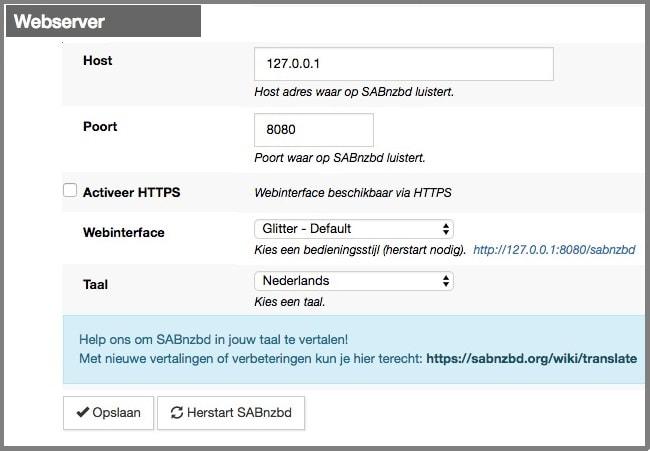Click the Taal field label
The image size is (650, 451).
pos(95,285)
